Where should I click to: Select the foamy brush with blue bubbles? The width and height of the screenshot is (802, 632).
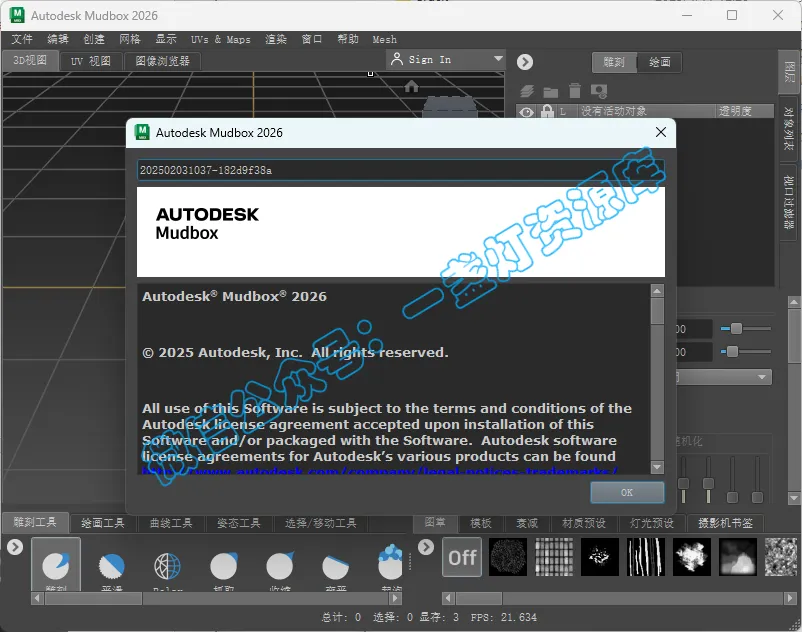point(390,561)
